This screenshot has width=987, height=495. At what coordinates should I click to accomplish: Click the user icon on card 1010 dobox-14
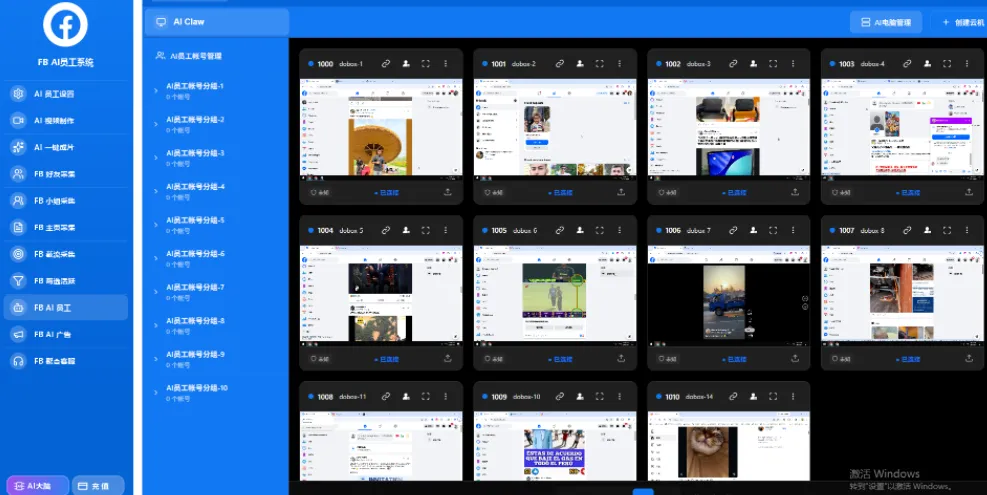click(x=753, y=397)
